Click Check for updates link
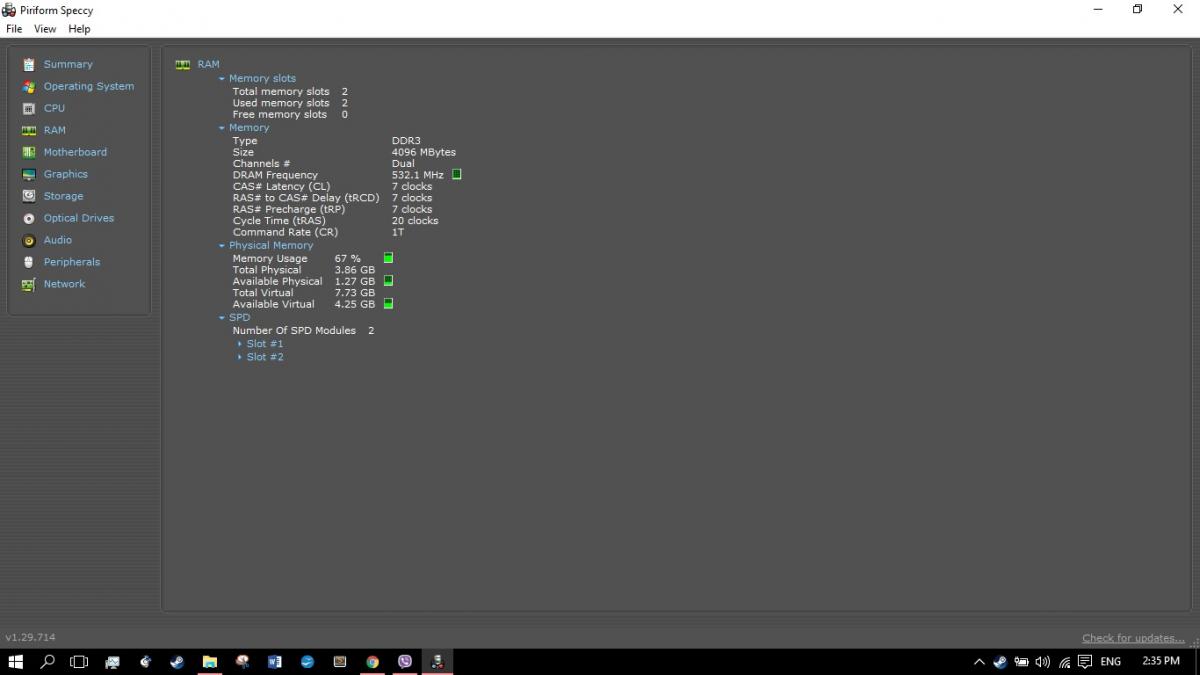The image size is (1200, 675). tap(1133, 638)
